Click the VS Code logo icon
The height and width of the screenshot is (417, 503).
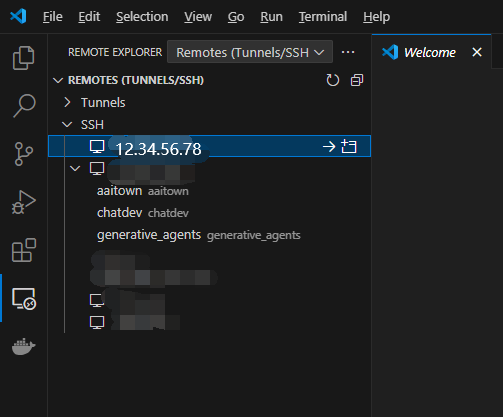point(18,16)
